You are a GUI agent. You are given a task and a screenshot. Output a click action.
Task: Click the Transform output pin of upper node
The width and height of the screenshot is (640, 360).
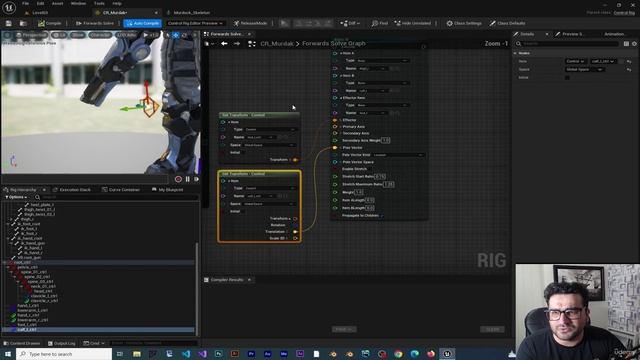[295, 160]
